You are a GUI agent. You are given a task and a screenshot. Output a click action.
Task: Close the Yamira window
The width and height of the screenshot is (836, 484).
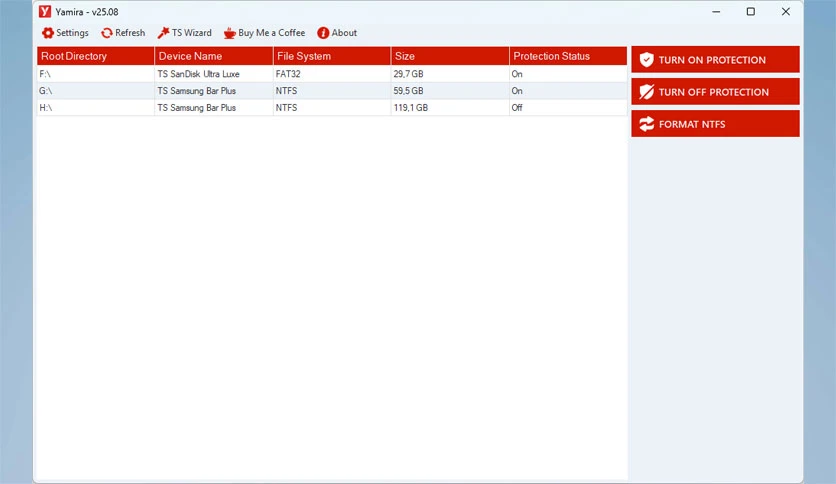tap(785, 12)
